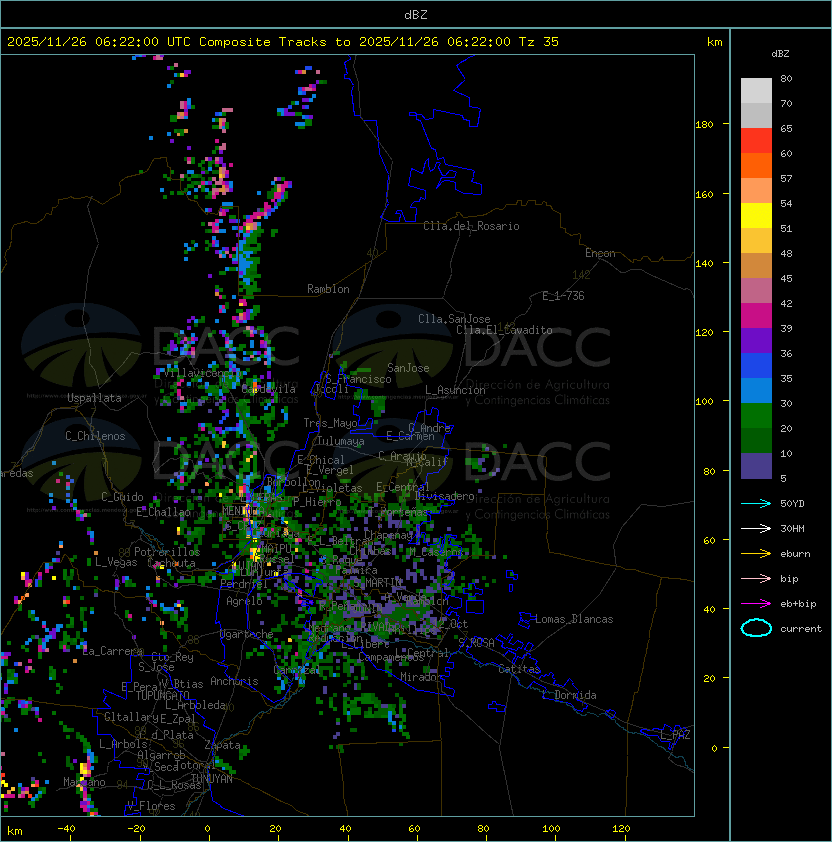Click the 'Encon' map label
The height and width of the screenshot is (842, 832).
pyautogui.click(x=600, y=253)
